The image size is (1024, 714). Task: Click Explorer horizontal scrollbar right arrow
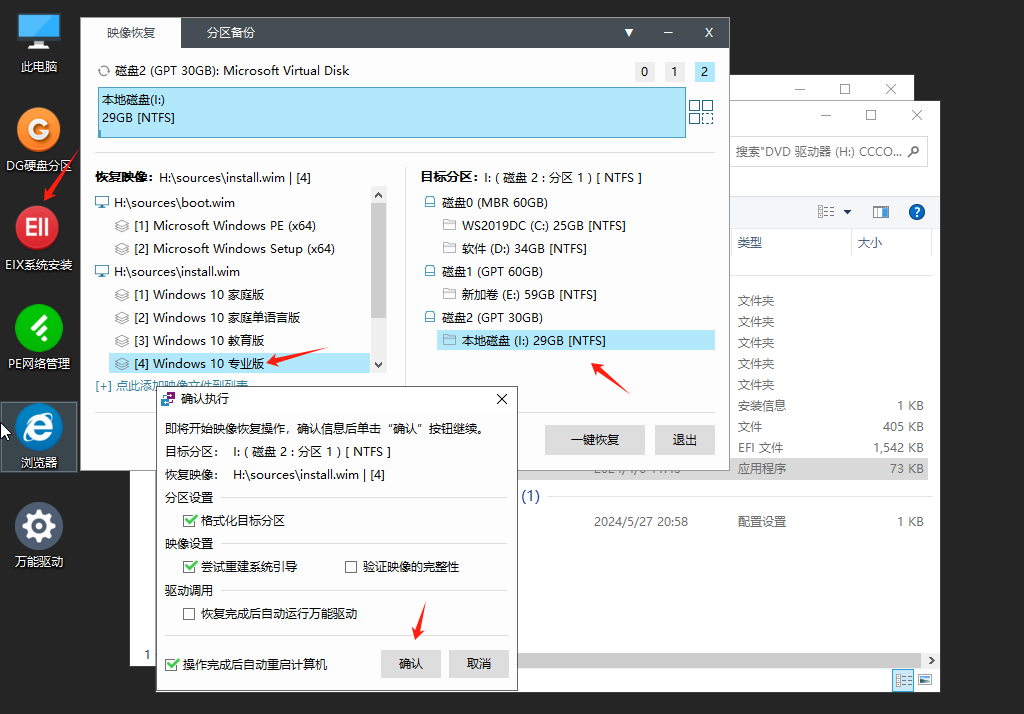tap(931, 660)
